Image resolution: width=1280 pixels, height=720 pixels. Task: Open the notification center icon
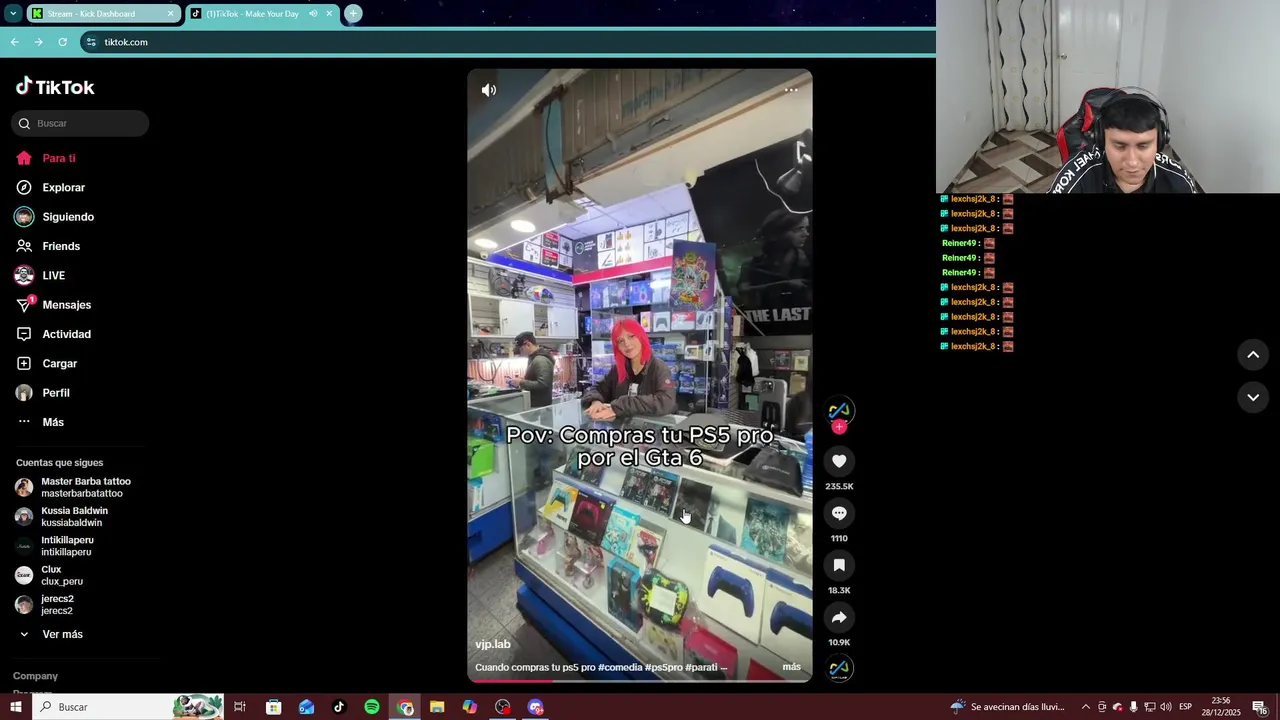1259,707
